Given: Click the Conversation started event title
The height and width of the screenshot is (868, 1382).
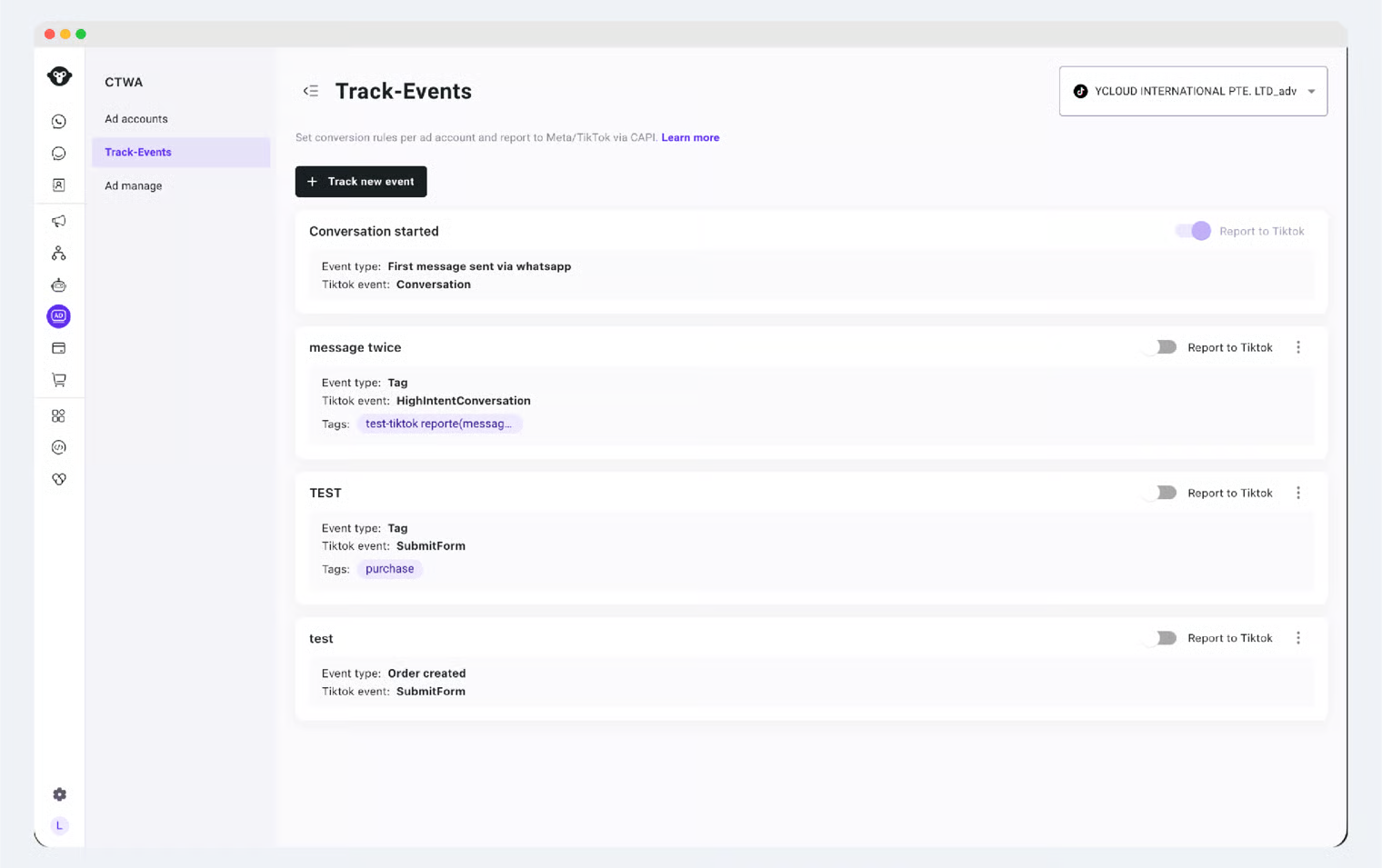Looking at the screenshot, I should (374, 231).
